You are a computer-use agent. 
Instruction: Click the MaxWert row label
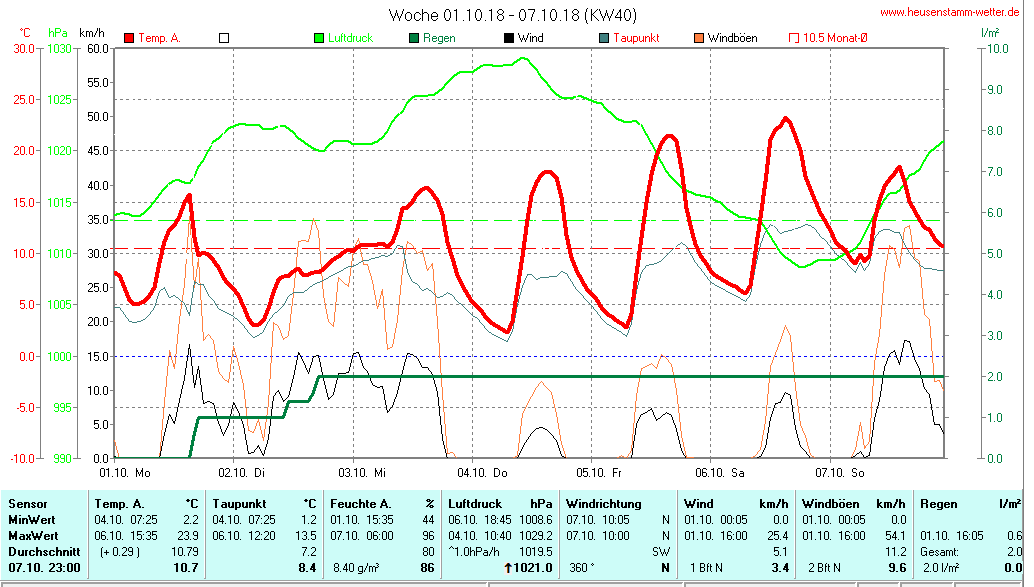32,535
